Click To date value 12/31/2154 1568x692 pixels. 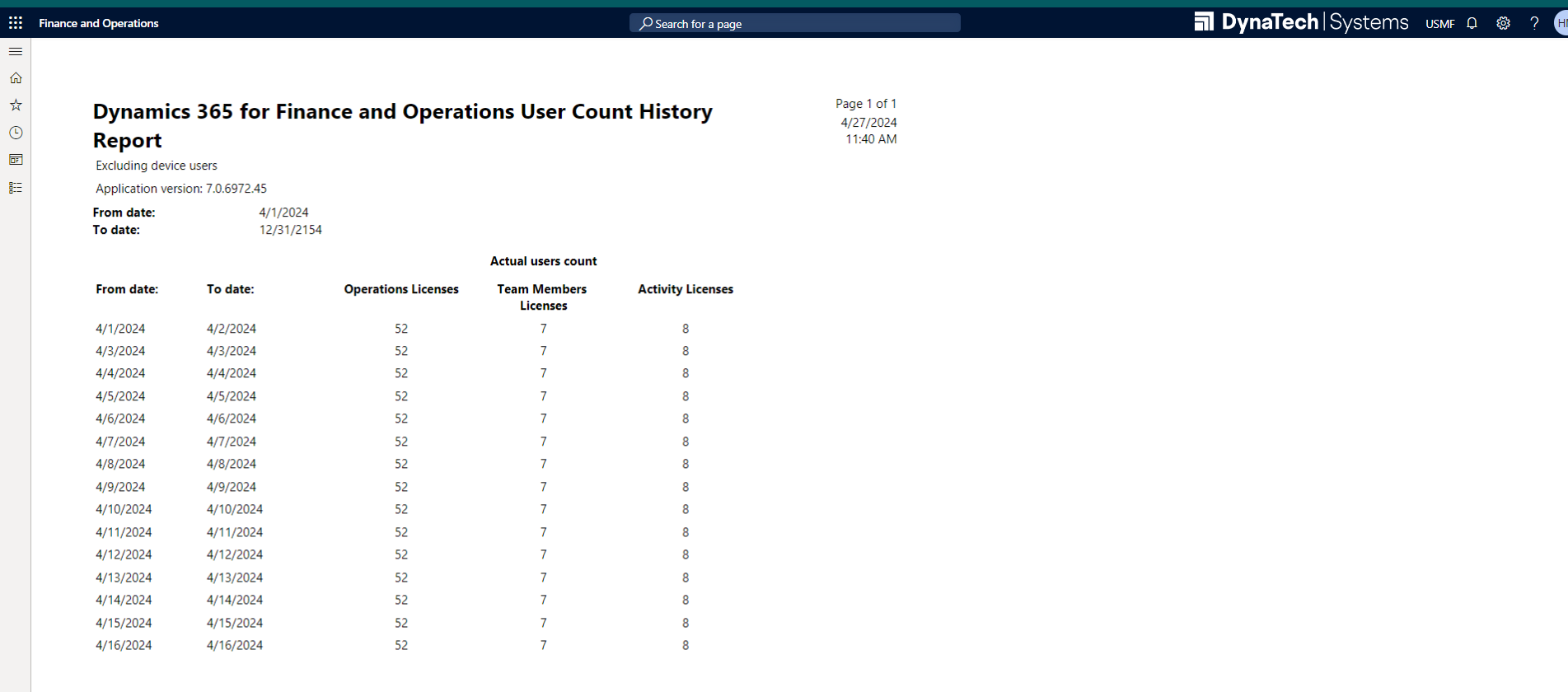(291, 230)
